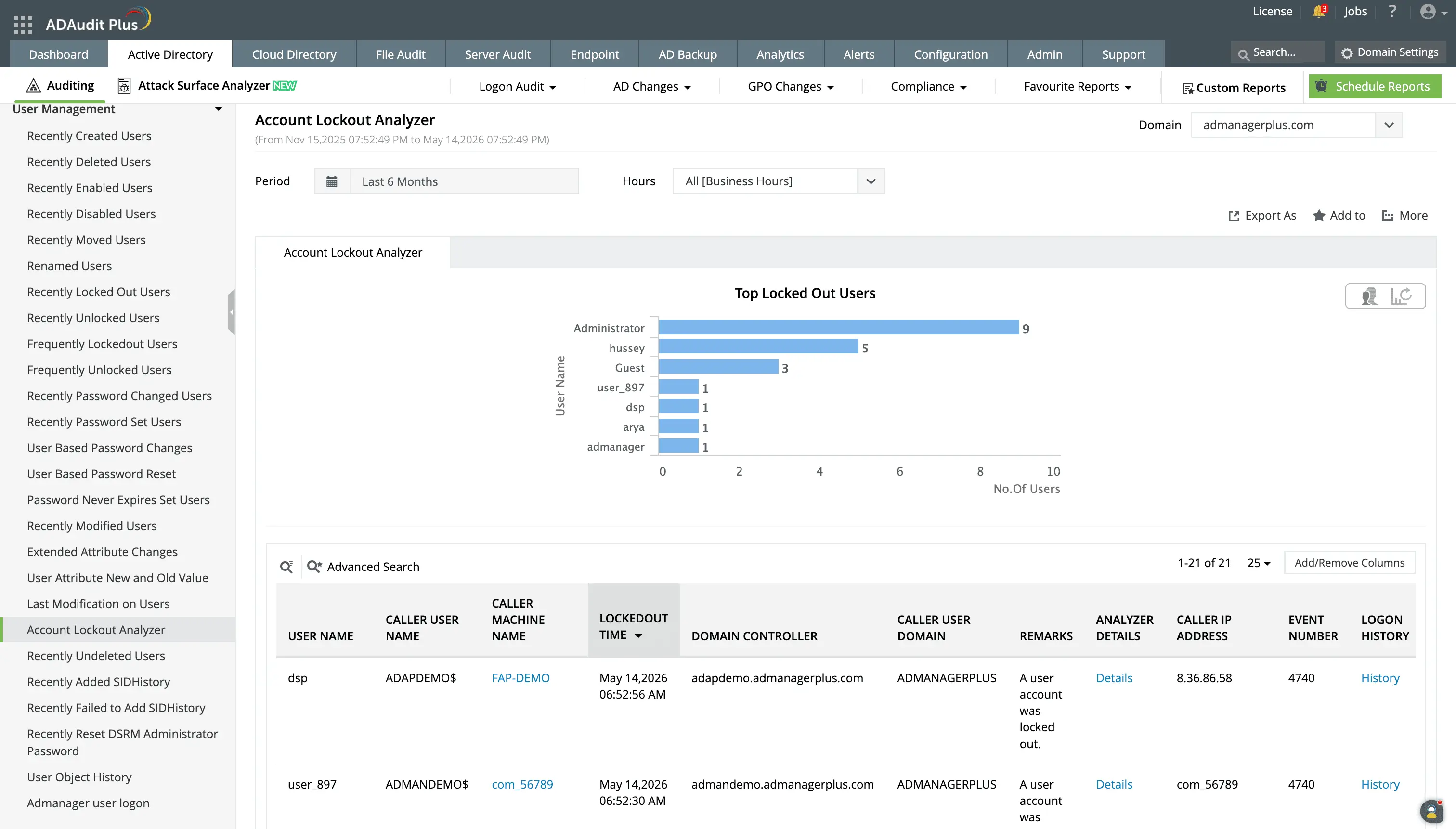Open the user profile avatar menu
This screenshot has width=1456, height=829.
click(x=1433, y=12)
